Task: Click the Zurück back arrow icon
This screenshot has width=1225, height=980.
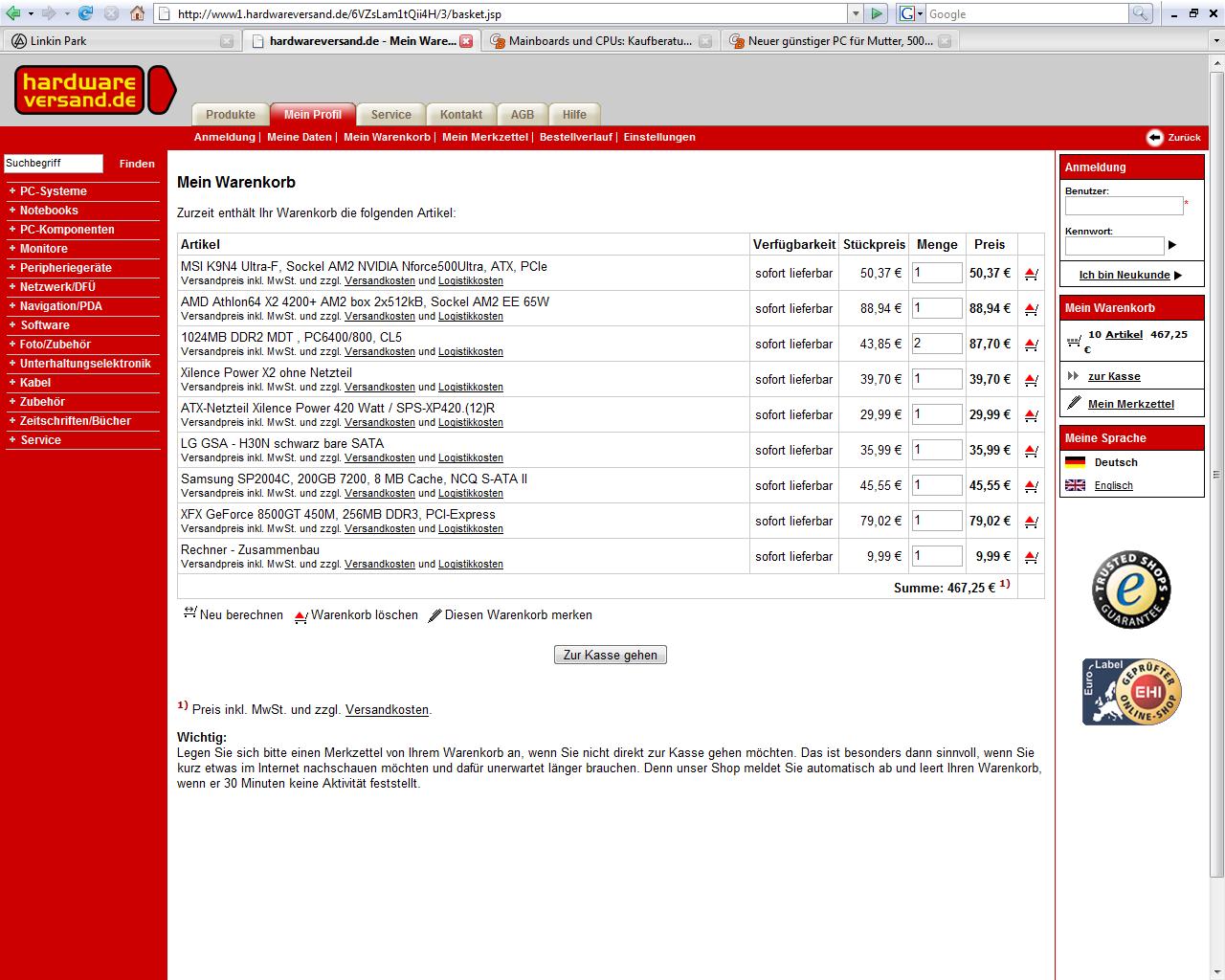Action: (1154, 137)
